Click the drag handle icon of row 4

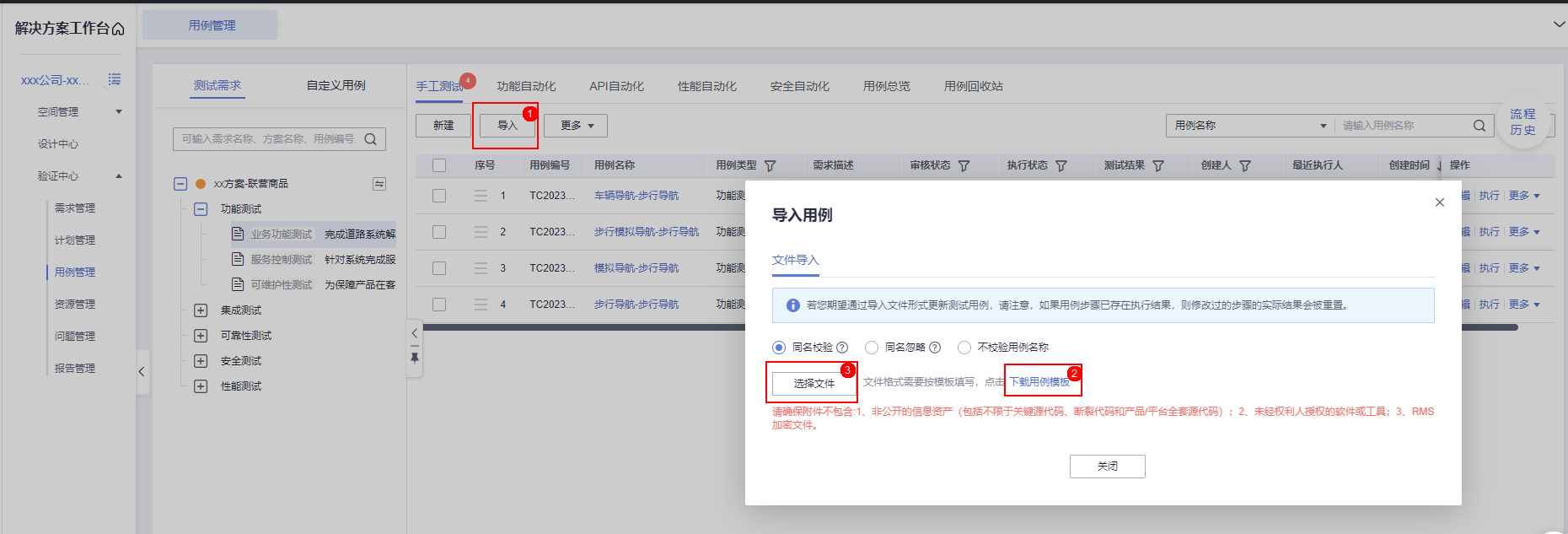(481, 305)
